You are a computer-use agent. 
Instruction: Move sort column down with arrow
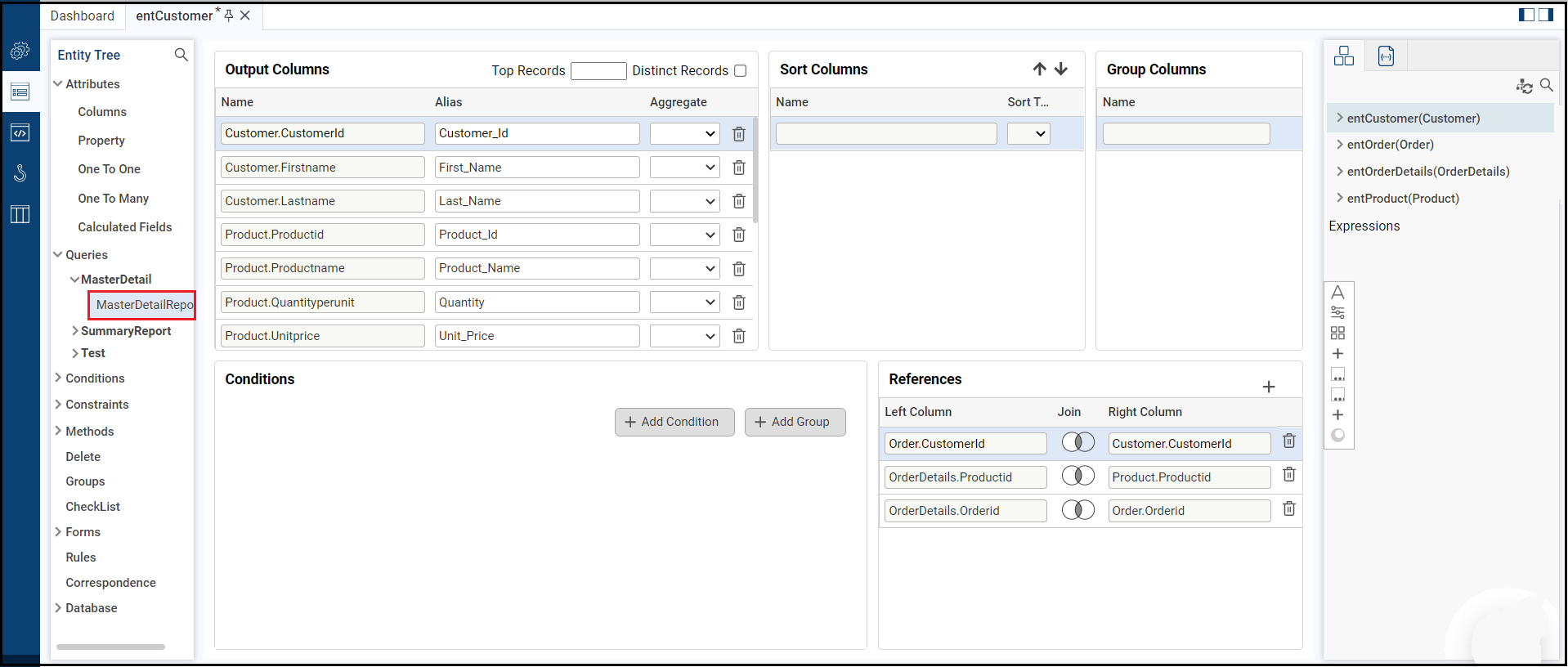point(1061,69)
